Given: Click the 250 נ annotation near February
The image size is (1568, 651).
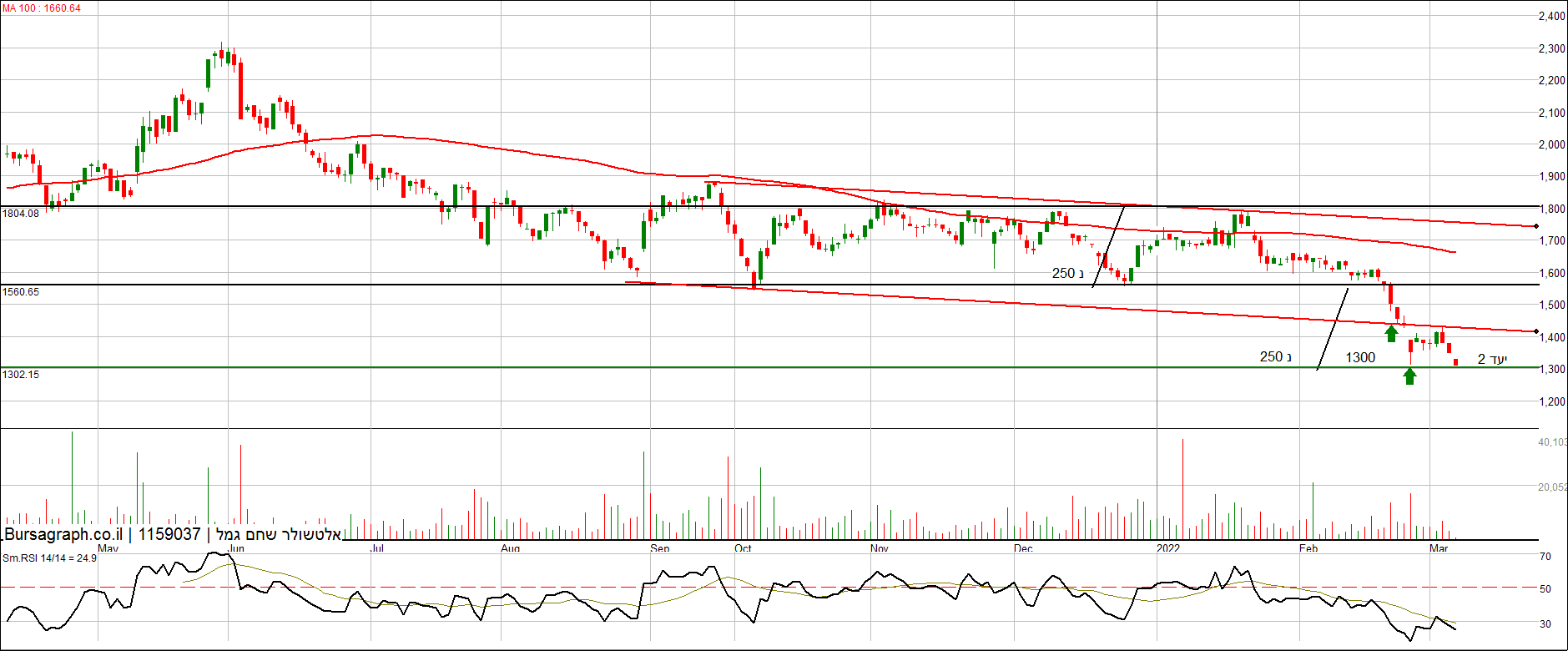Looking at the screenshot, I should [x=1275, y=356].
